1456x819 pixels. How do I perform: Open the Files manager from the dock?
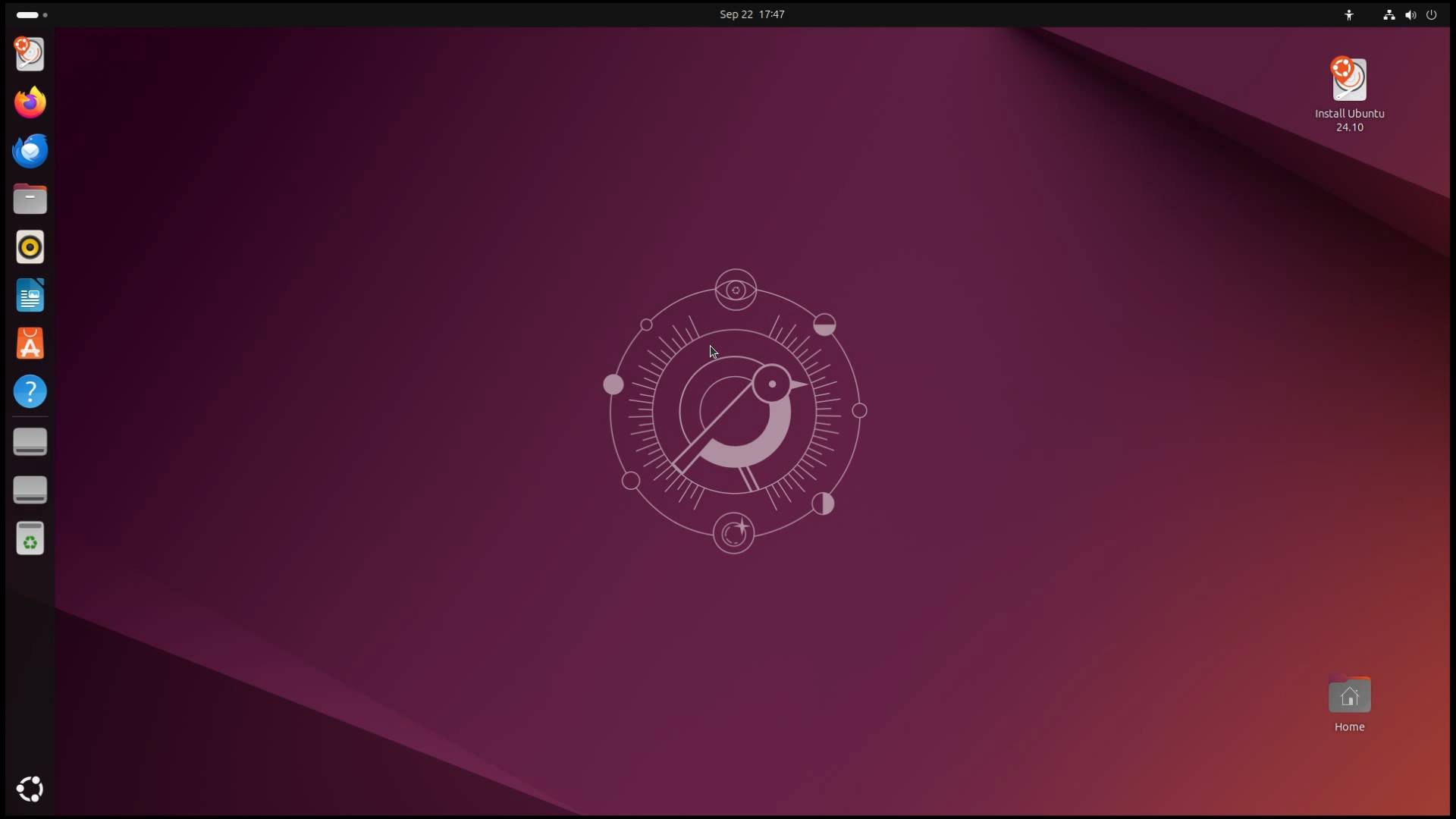[30, 199]
